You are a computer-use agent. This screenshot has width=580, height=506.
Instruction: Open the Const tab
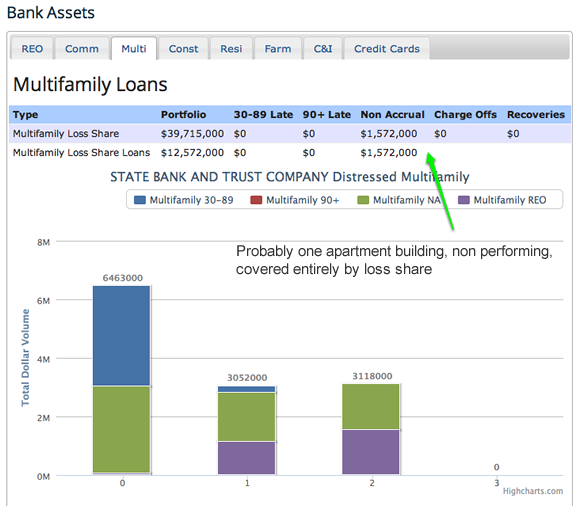coord(183,48)
